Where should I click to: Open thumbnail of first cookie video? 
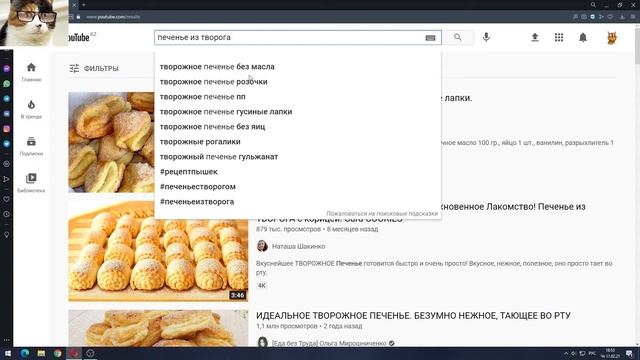111,142
